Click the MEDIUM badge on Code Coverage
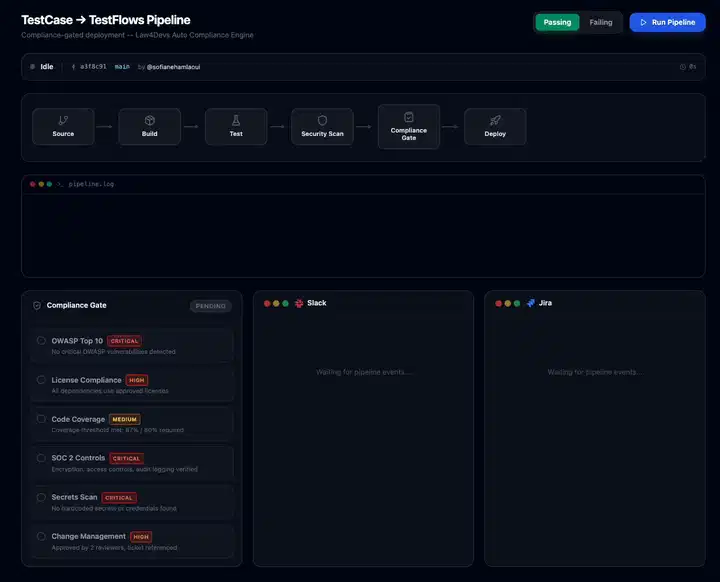This screenshot has height=582, width=720. pyautogui.click(x=125, y=419)
